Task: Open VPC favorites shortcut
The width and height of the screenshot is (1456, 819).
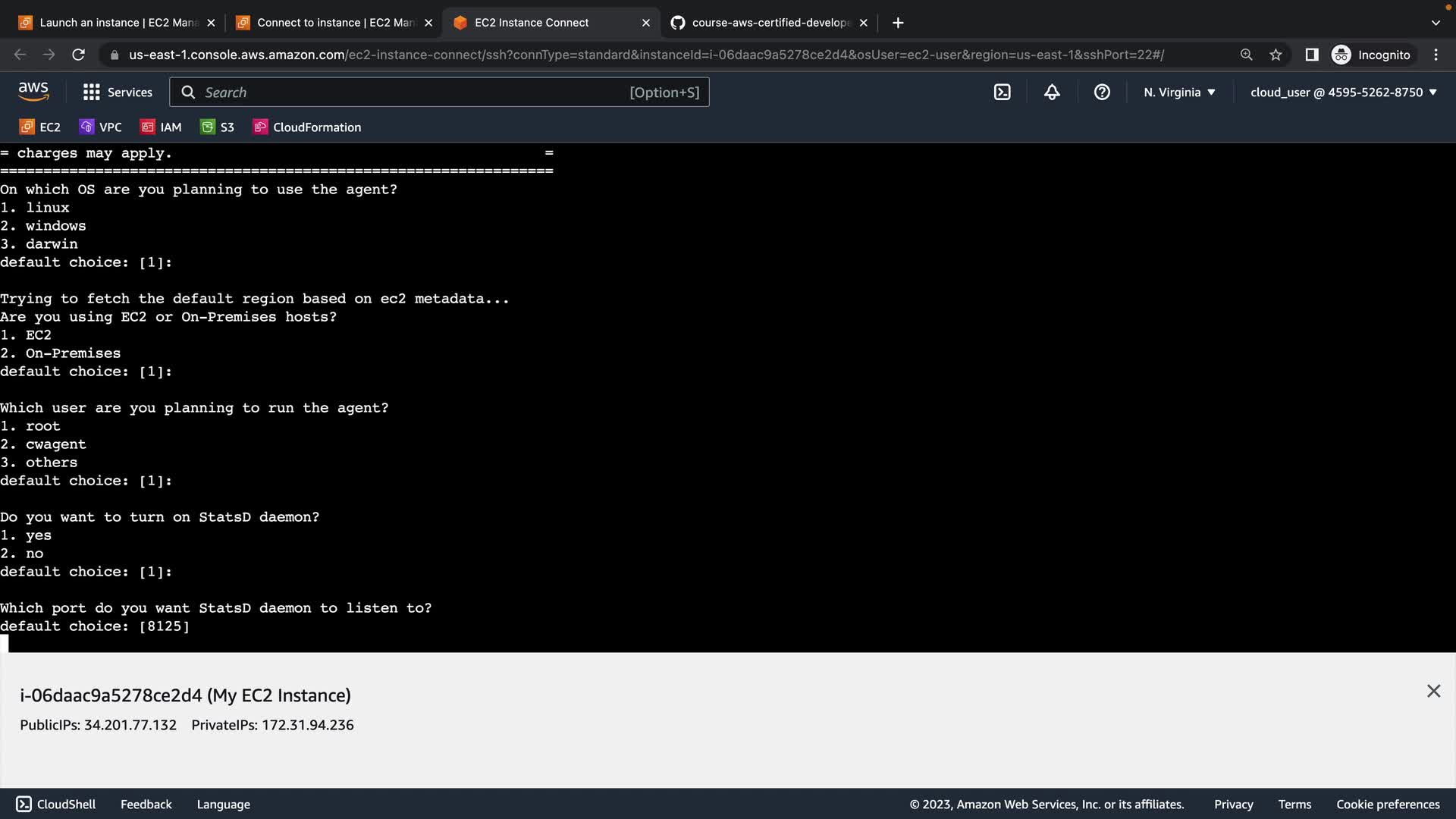Action: [x=101, y=127]
